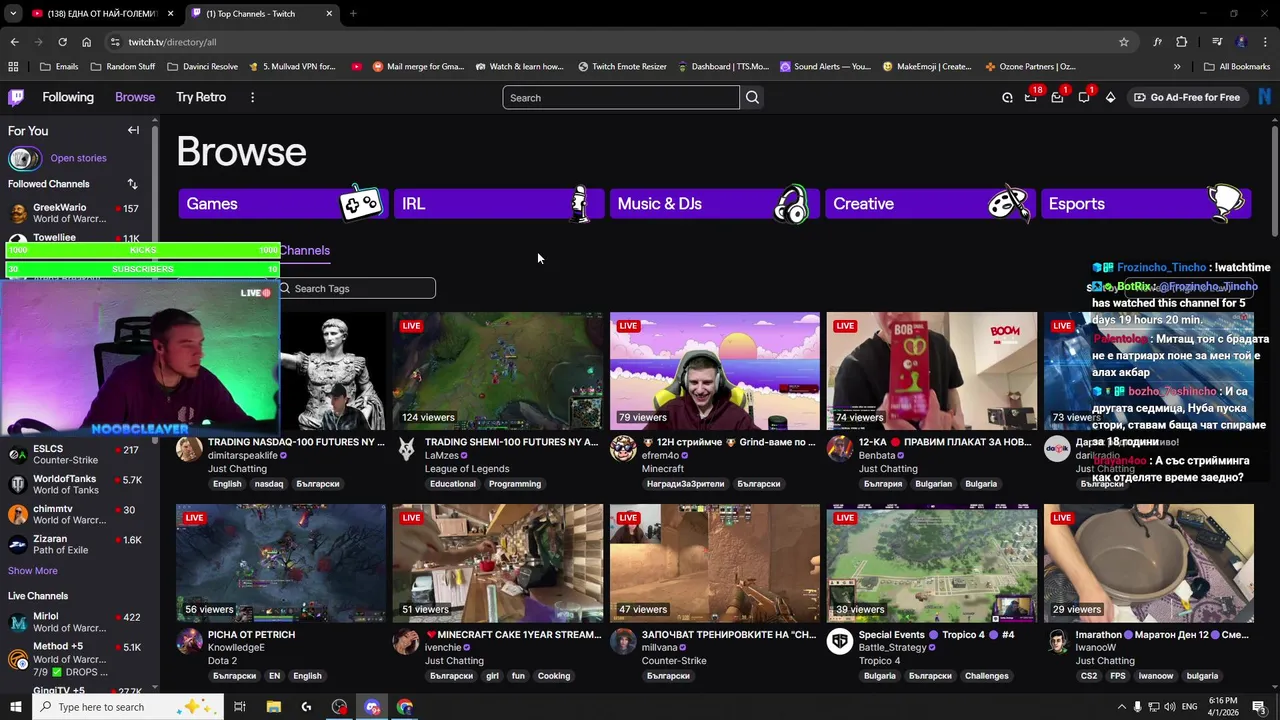Click Try Retro in top navigation
This screenshot has width=1280, height=720.
click(201, 97)
